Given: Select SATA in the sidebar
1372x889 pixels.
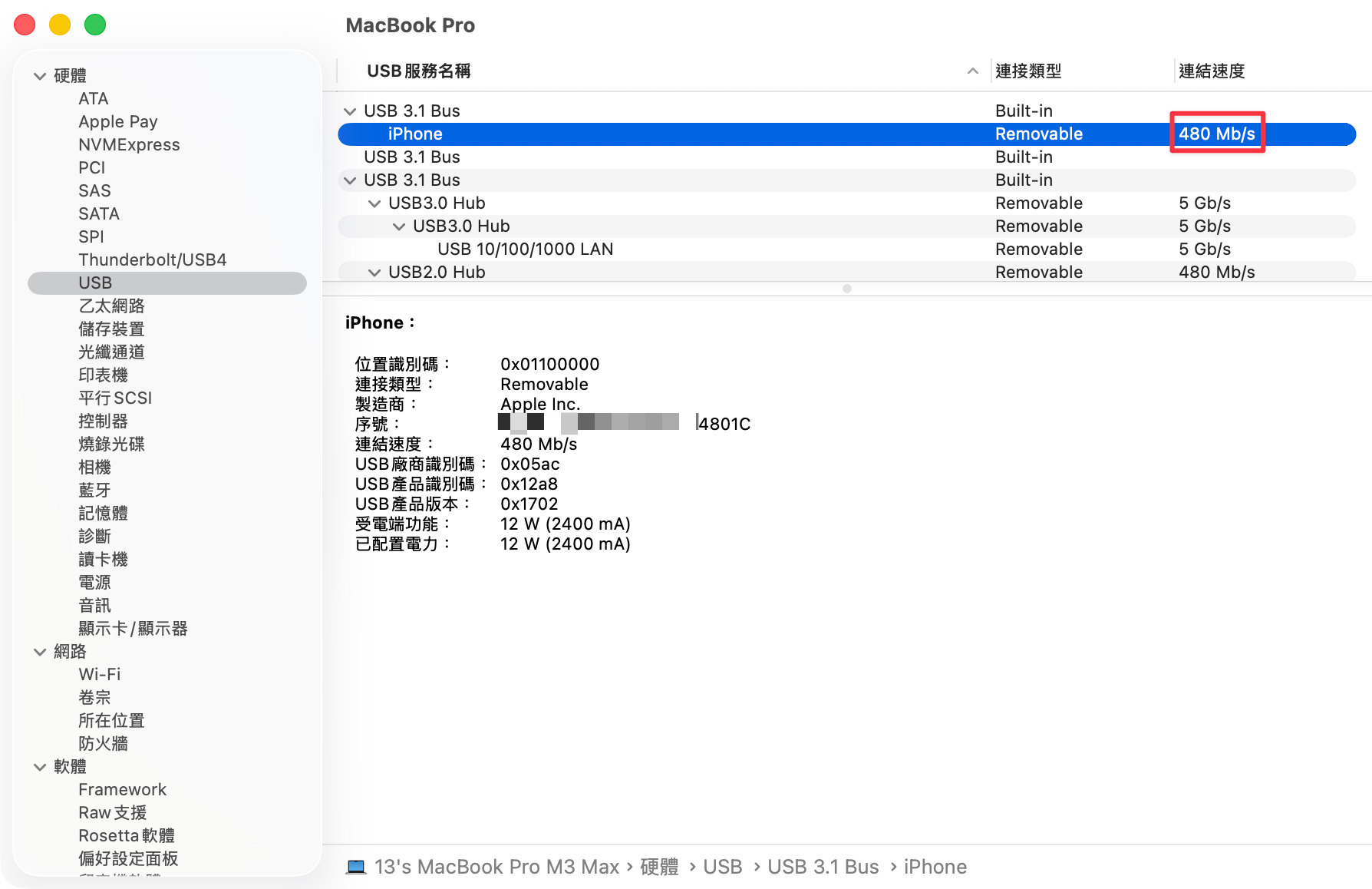Looking at the screenshot, I should (x=99, y=214).
